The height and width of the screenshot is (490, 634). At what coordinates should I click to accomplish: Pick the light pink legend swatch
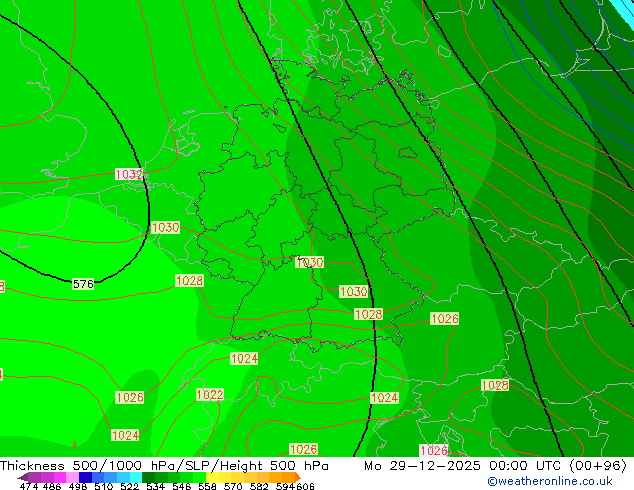tap(72, 477)
